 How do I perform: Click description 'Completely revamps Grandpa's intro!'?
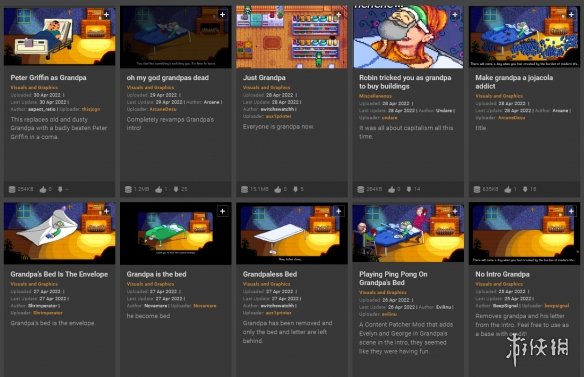[170, 124]
